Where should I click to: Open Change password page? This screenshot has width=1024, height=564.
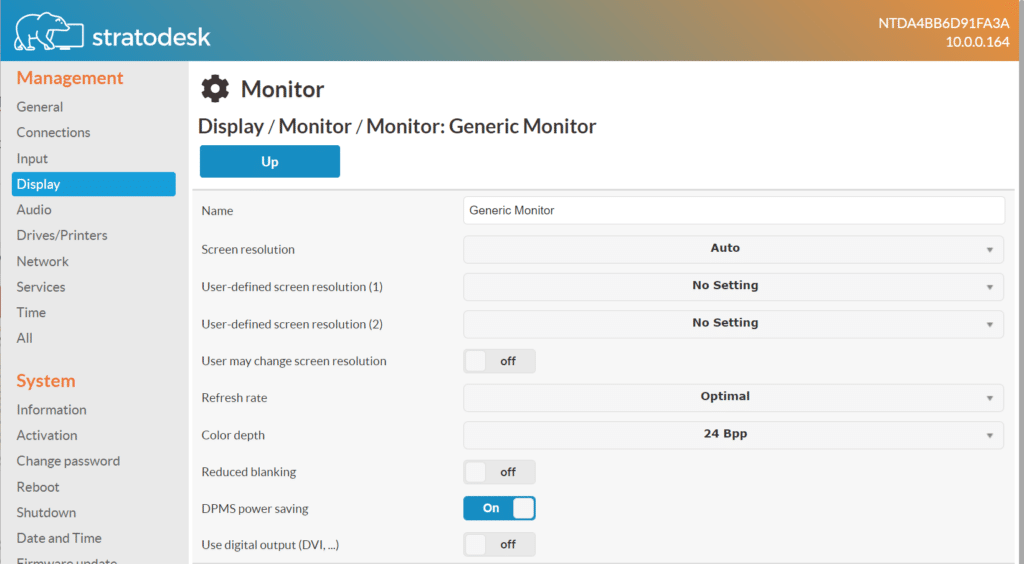[x=69, y=461]
